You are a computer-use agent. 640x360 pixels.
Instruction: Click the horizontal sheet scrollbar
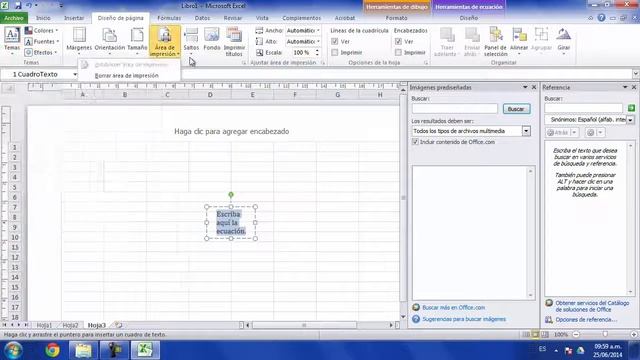(304, 325)
